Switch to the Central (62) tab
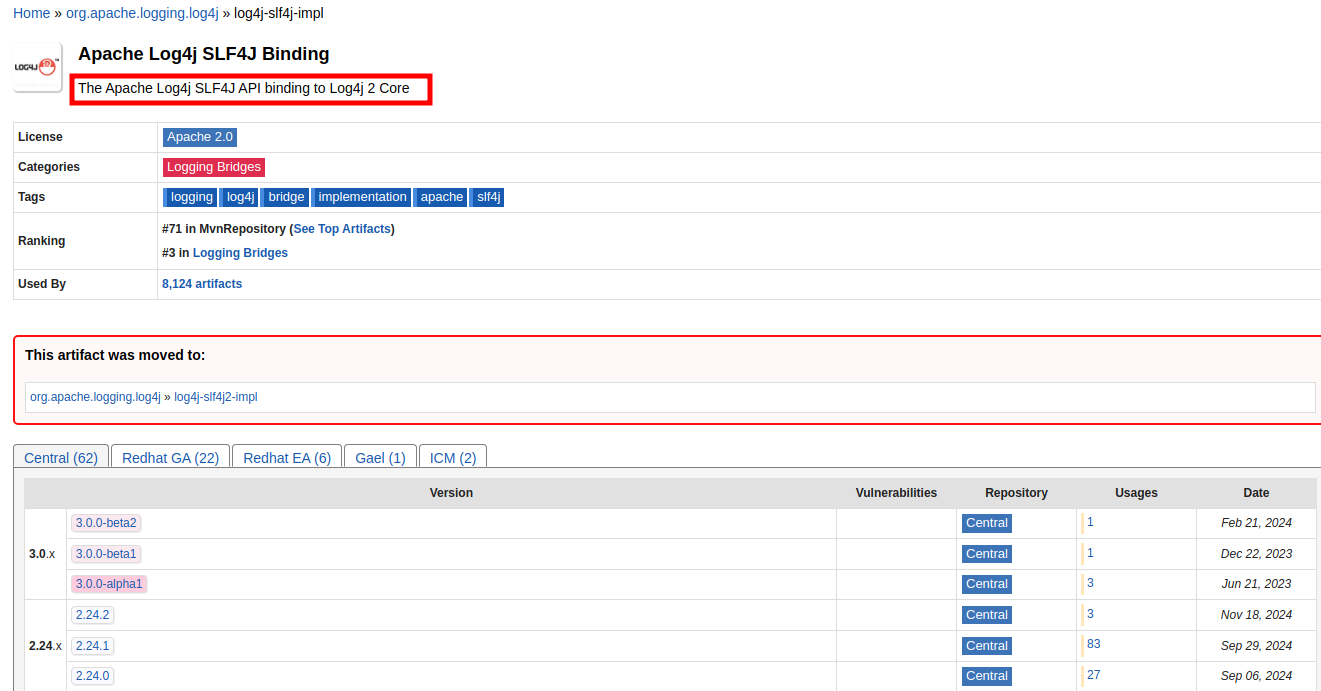 coord(61,458)
